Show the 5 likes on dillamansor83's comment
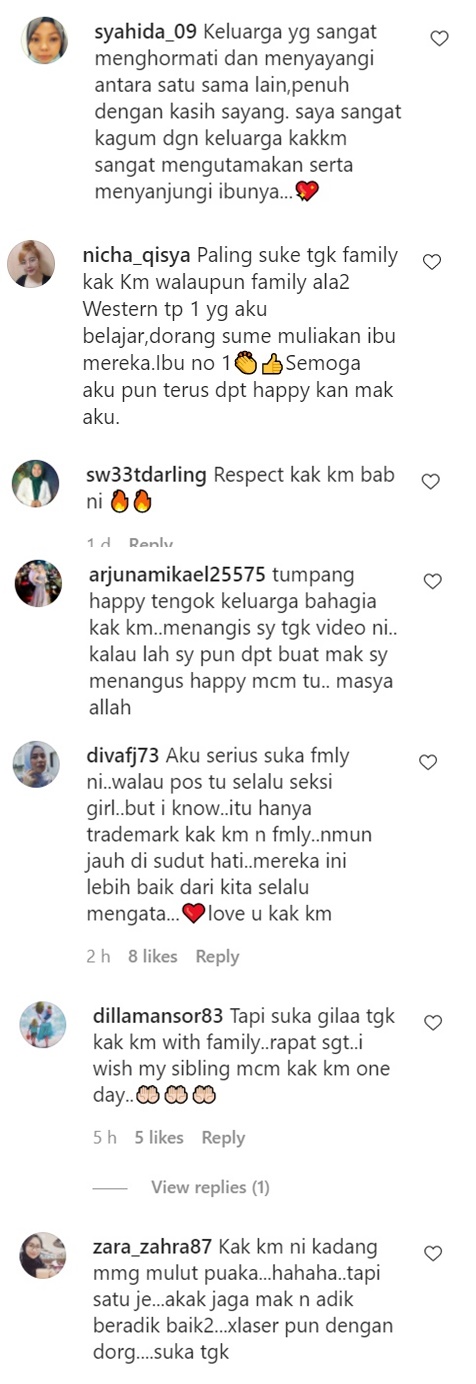Screen dimensions: 476x1384 pos(159,1137)
